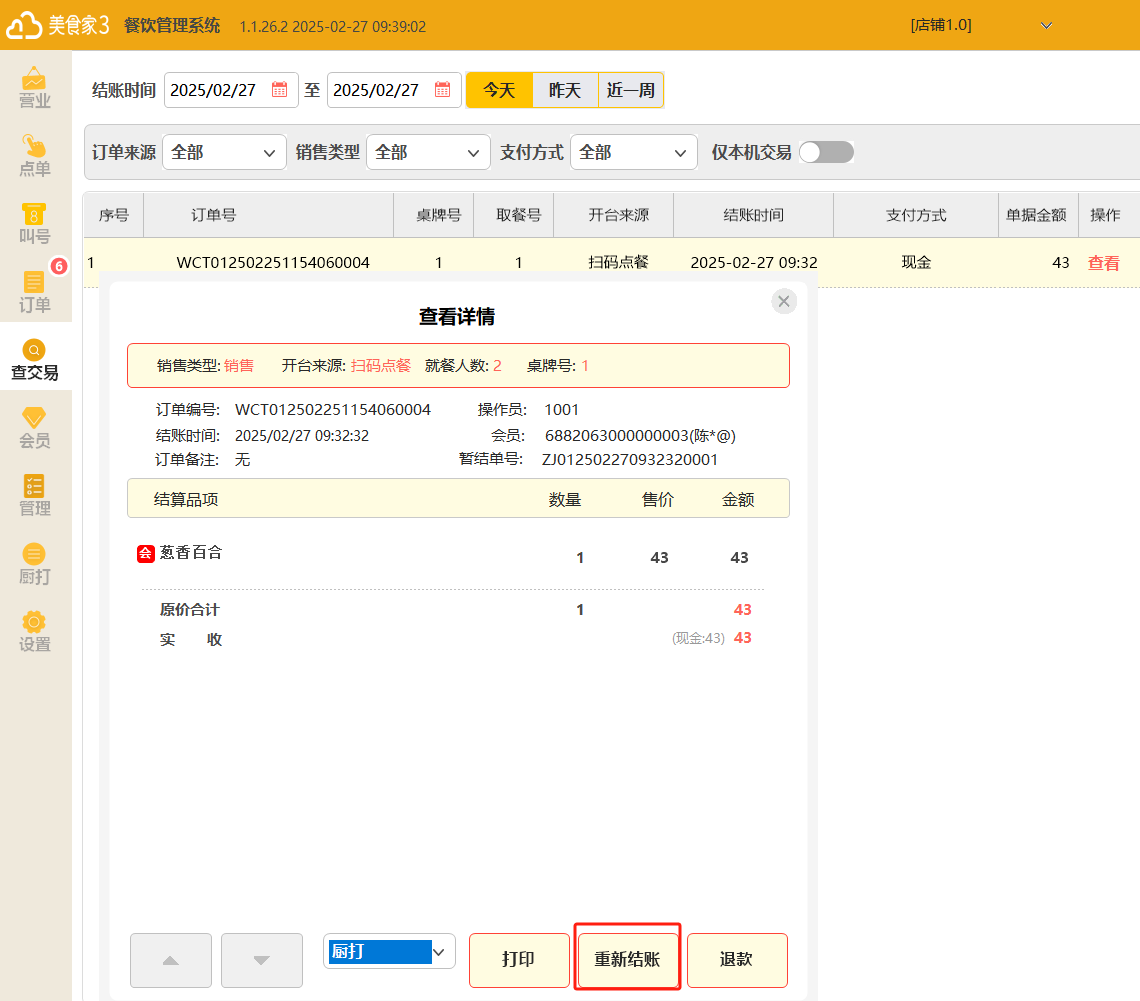1140x1001 pixels.
Task: Open the 查看 link on the order row
Action: pos(1103,262)
